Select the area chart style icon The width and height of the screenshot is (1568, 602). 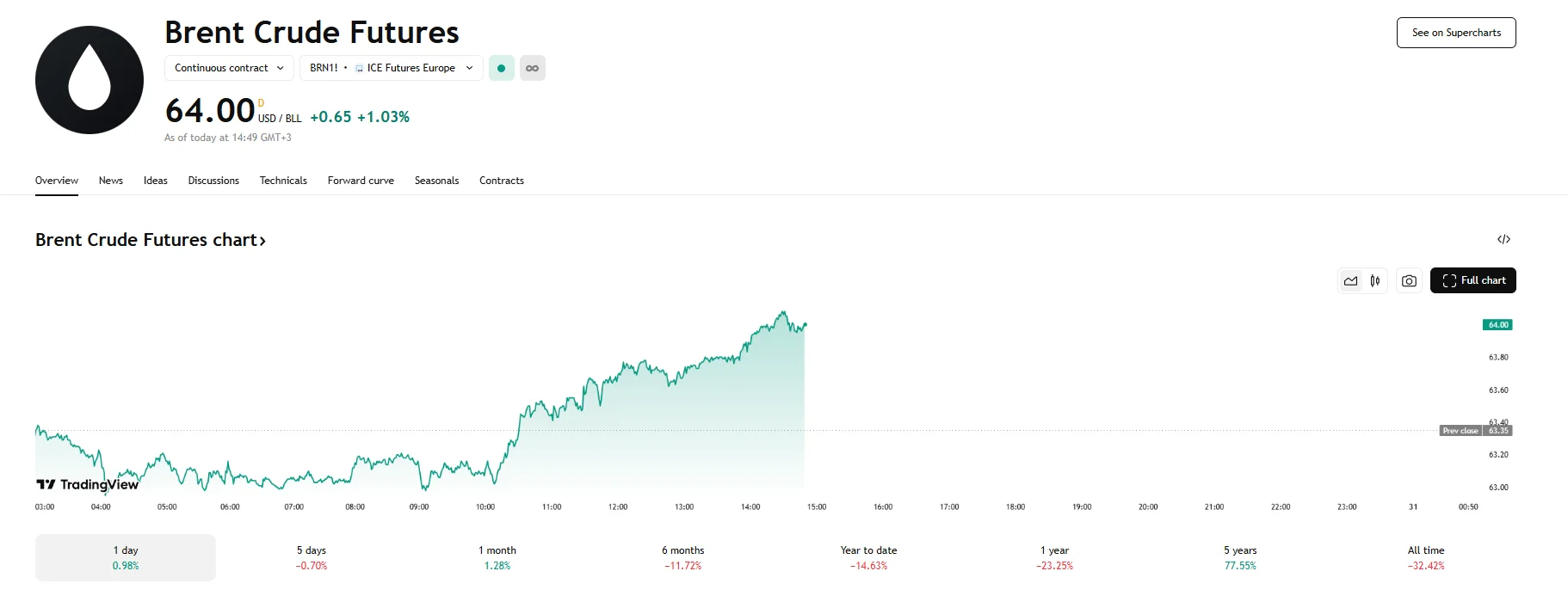tap(1350, 280)
